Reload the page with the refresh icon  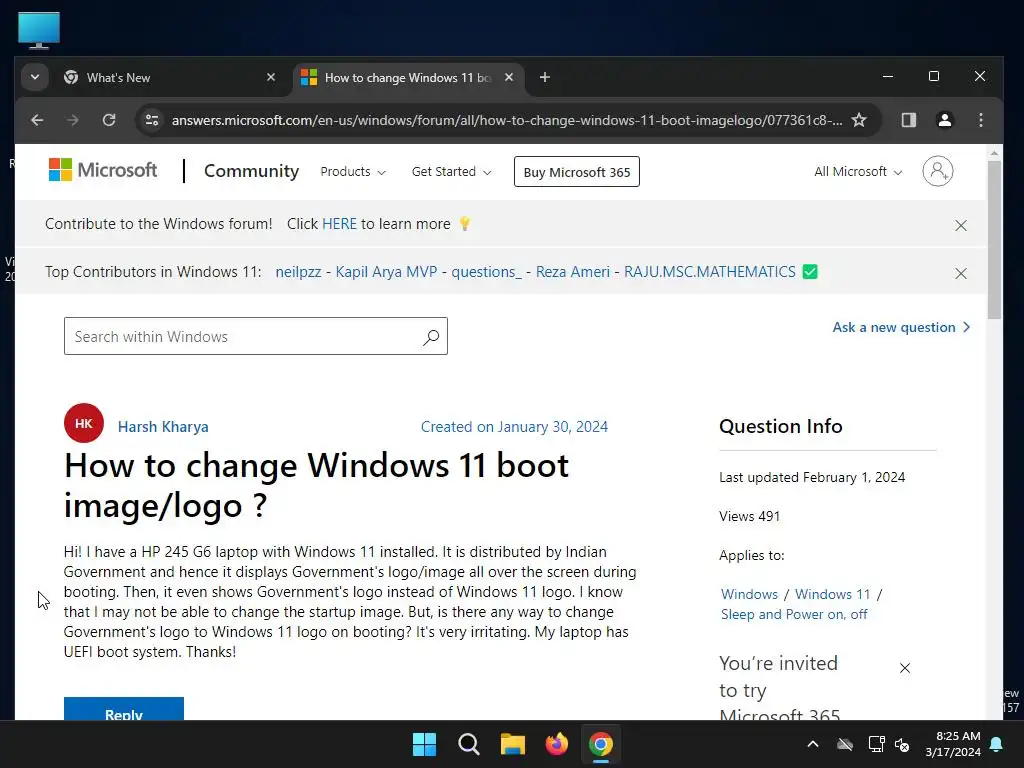tap(109, 120)
